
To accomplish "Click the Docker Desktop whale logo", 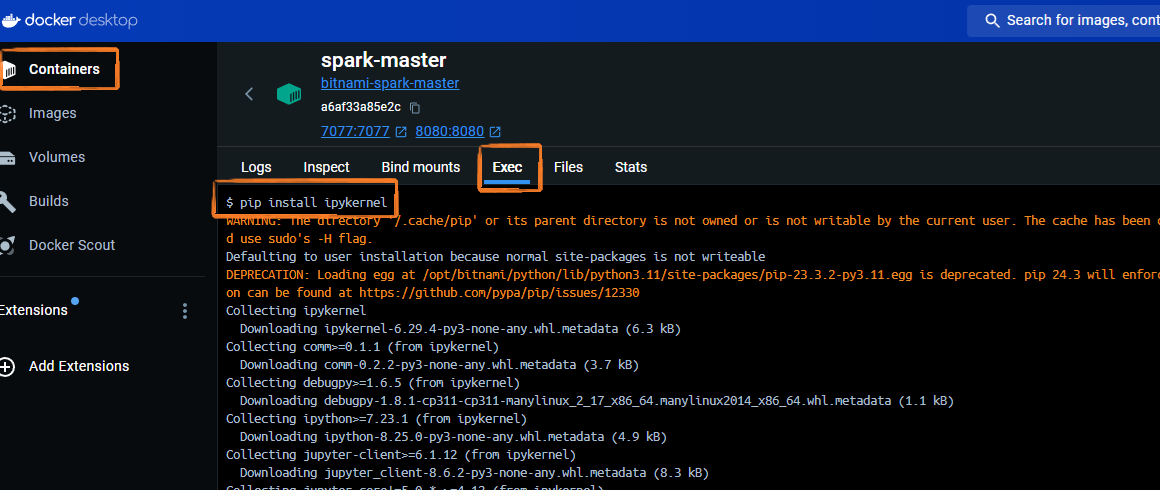I will click(10, 20).
